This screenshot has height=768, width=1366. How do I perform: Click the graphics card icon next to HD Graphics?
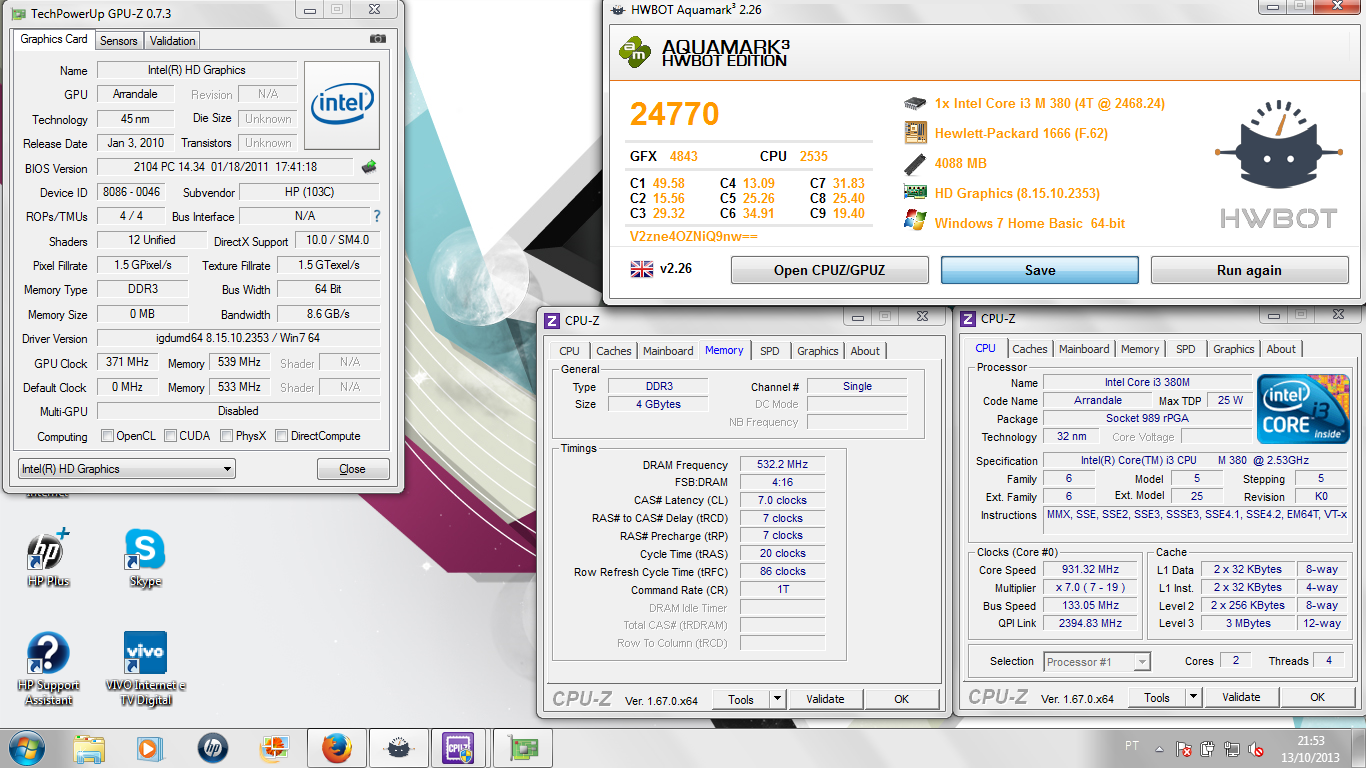(915, 193)
